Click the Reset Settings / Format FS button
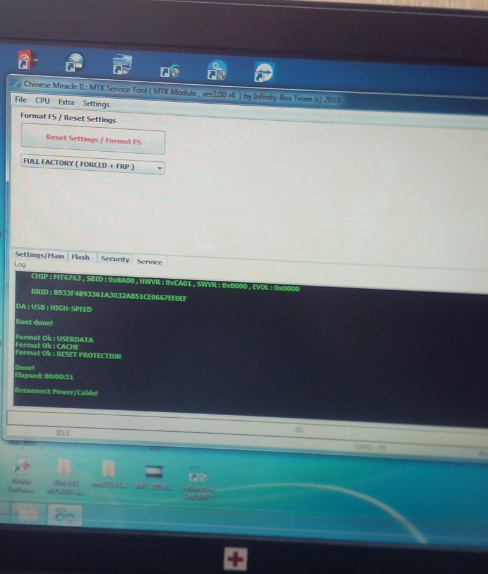Image resolution: width=488 pixels, height=574 pixels. [x=93, y=139]
